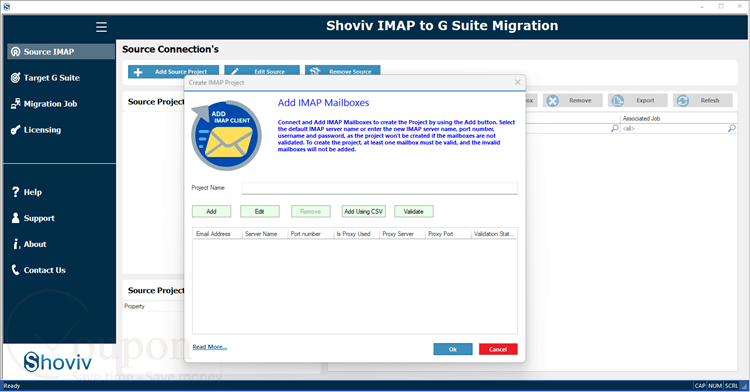750x392 pixels.
Task: Click Proxy Port column header
Action: coord(448,234)
